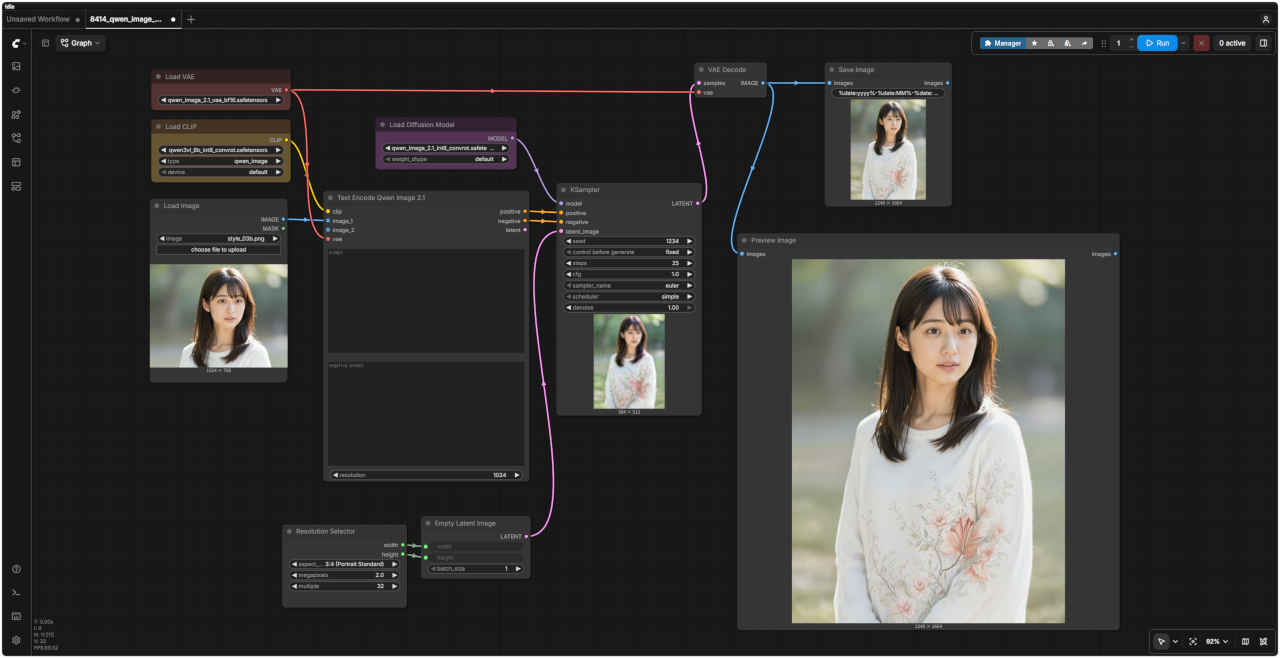
Task: Click the workflow panel icon left of Graph
Action: click(45, 43)
